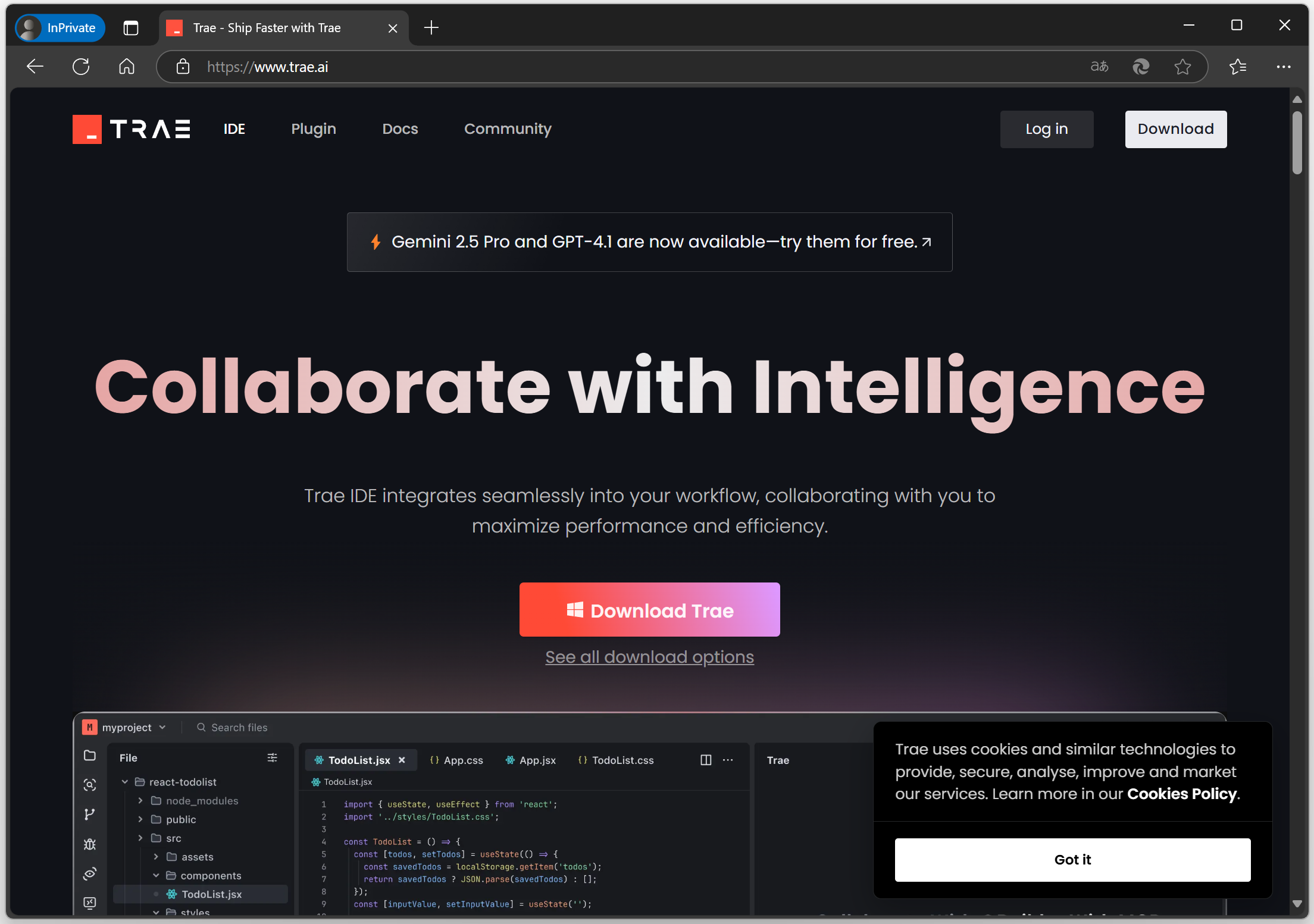The image size is (1314, 924).
Task: Open See all download options link
Action: 649,657
